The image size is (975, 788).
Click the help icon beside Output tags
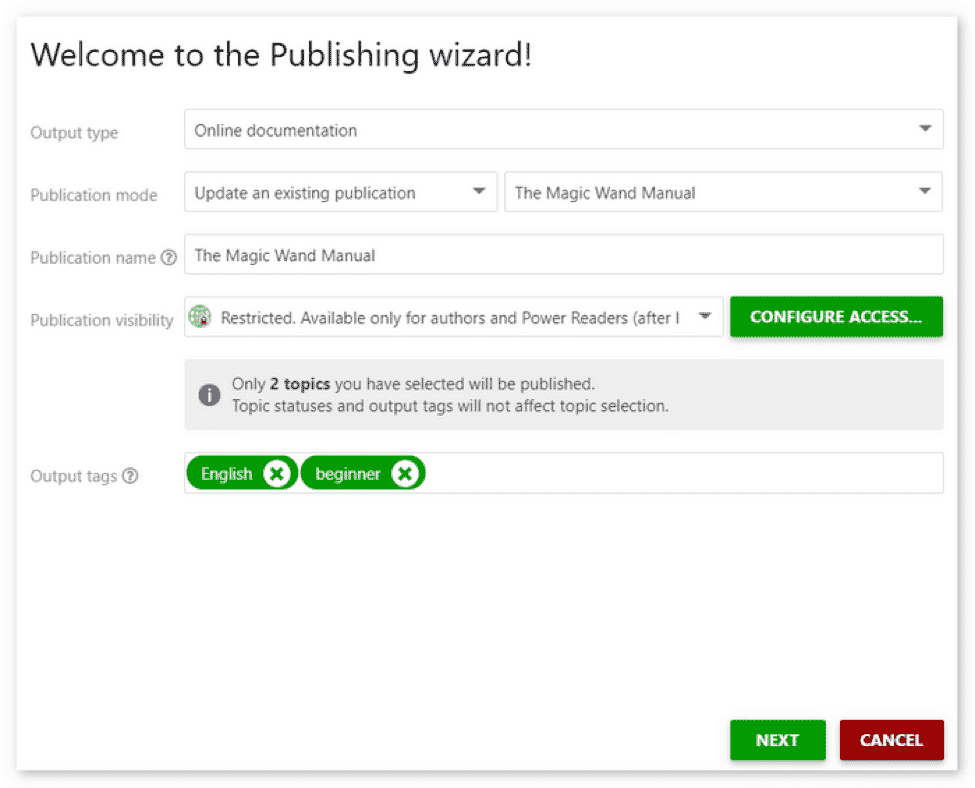click(127, 477)
